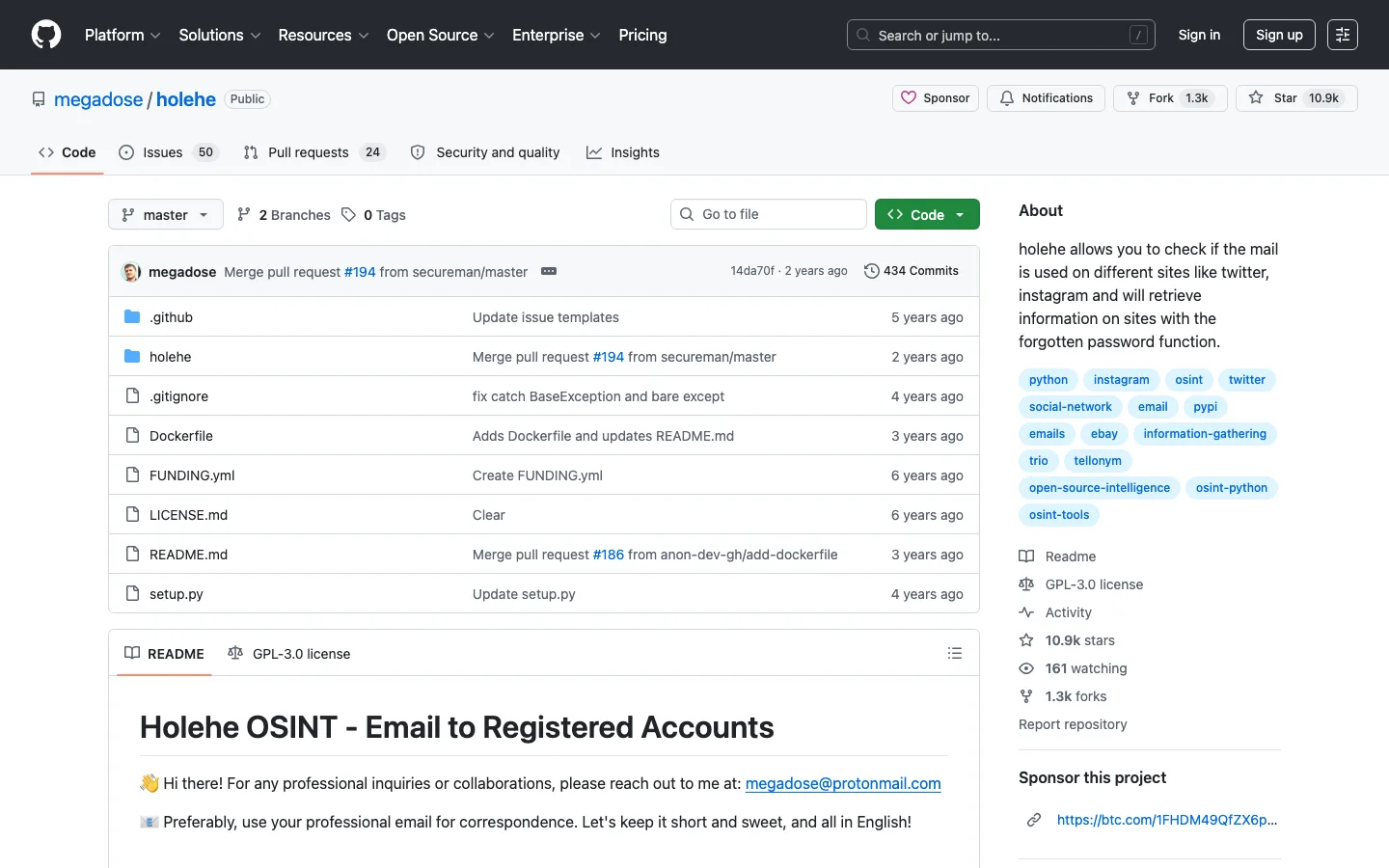Click the Sponsor heart button
The image size is (1389, 868).
(x=936, y=98)
